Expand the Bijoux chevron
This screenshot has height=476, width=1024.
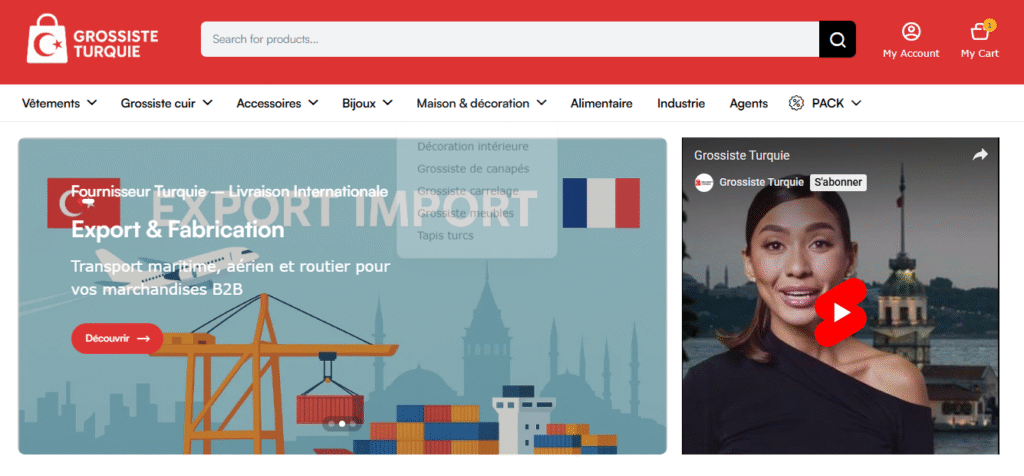[387, 103]
